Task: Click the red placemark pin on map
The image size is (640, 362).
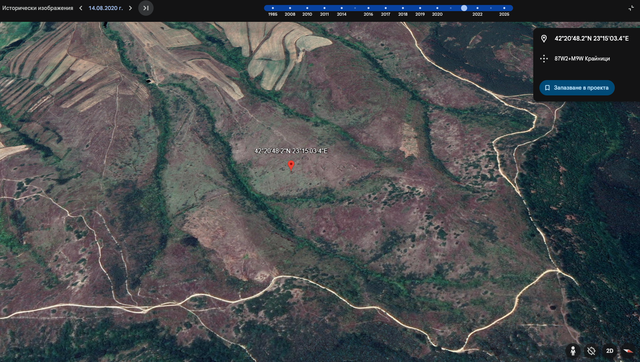Action: (x=291, y=165)
